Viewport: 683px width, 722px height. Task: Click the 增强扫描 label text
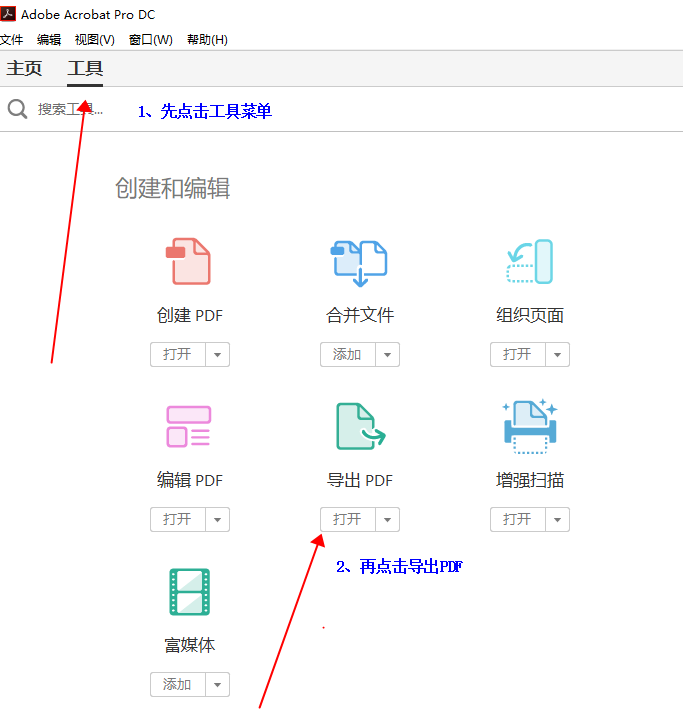pyautogui.click(x=530, y=480)
